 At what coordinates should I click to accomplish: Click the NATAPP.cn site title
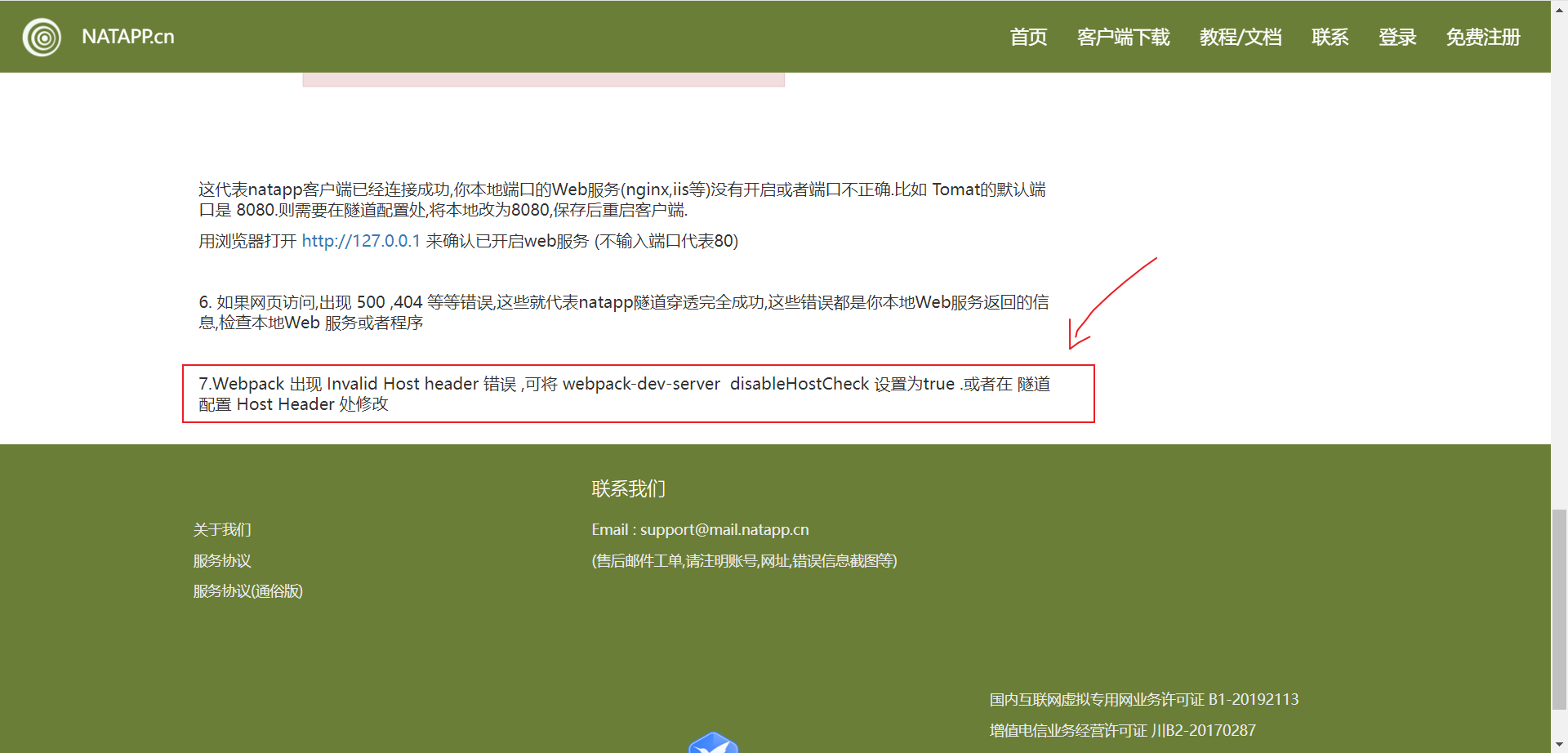(128, 37)
